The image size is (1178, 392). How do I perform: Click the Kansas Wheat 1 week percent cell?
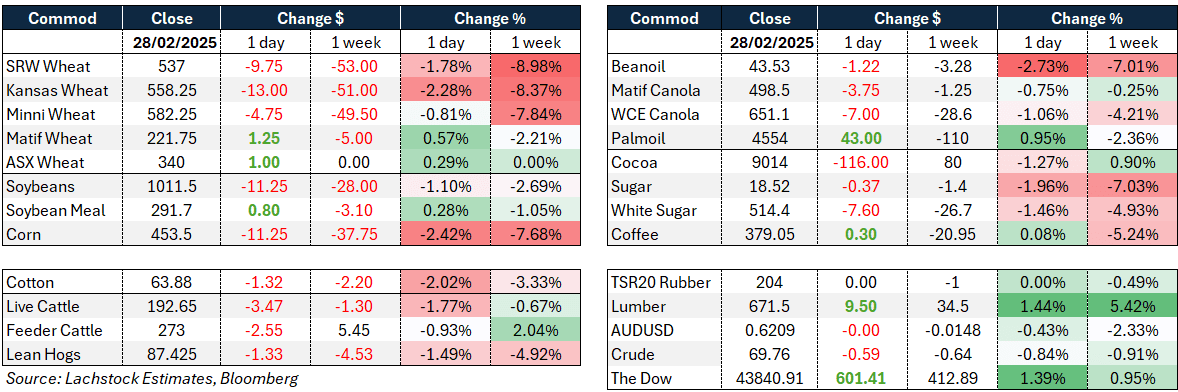click(535, 91)
